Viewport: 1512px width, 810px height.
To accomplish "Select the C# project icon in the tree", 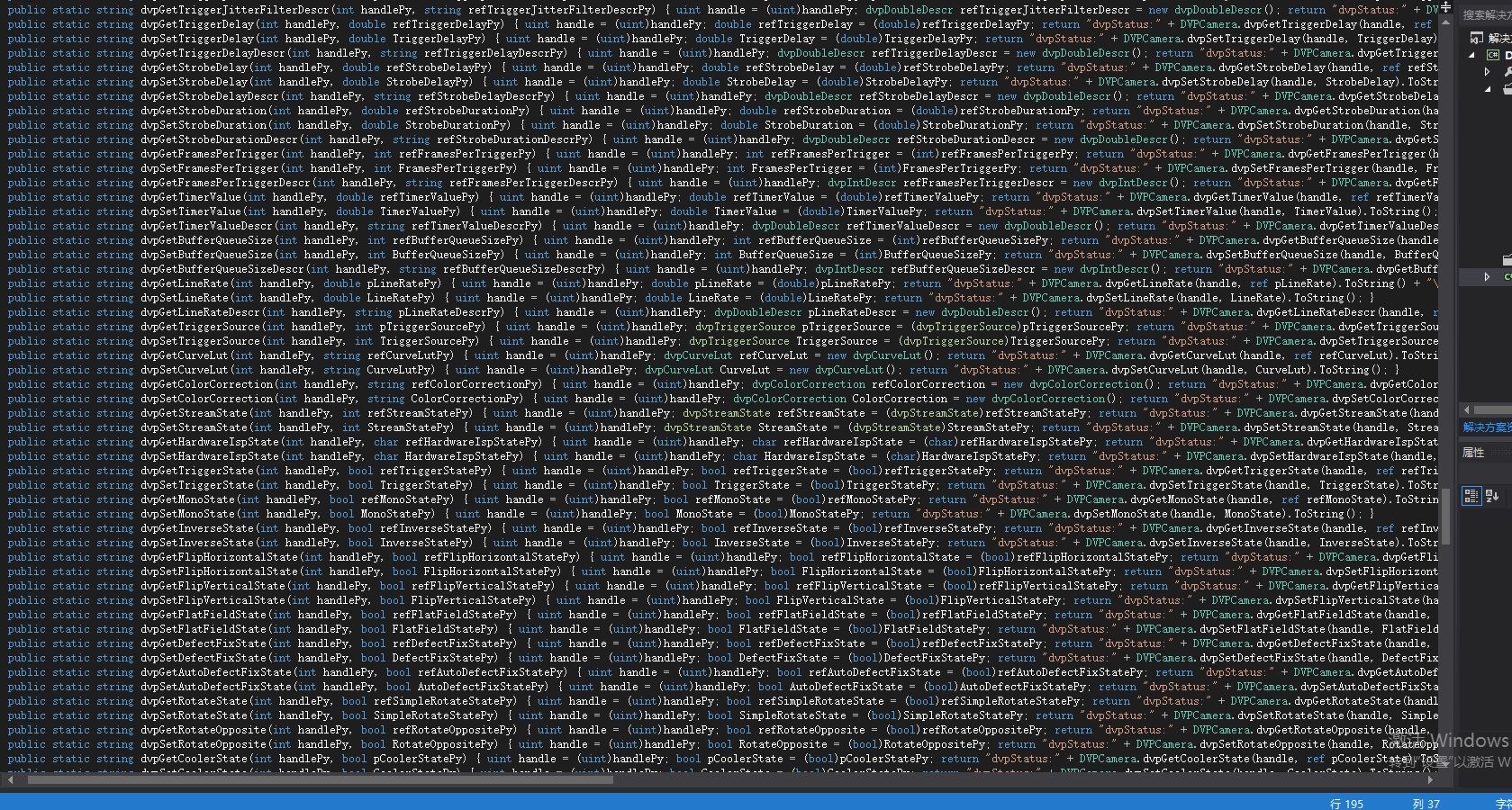I will pyautogui.click(x=1492, y=55).
